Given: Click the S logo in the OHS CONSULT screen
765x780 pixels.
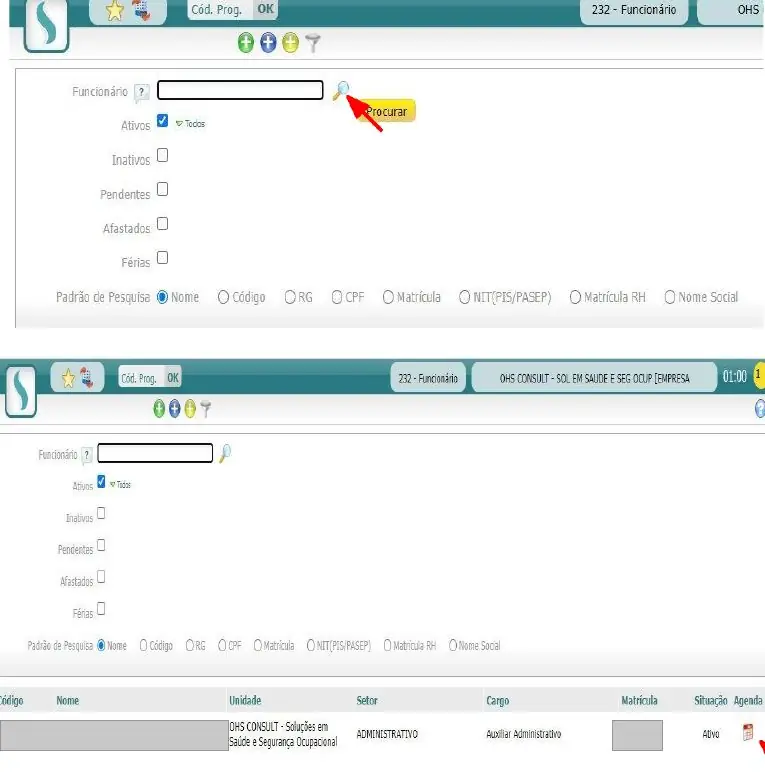Looking at the screenshot, I should click(x=21, y=391).
